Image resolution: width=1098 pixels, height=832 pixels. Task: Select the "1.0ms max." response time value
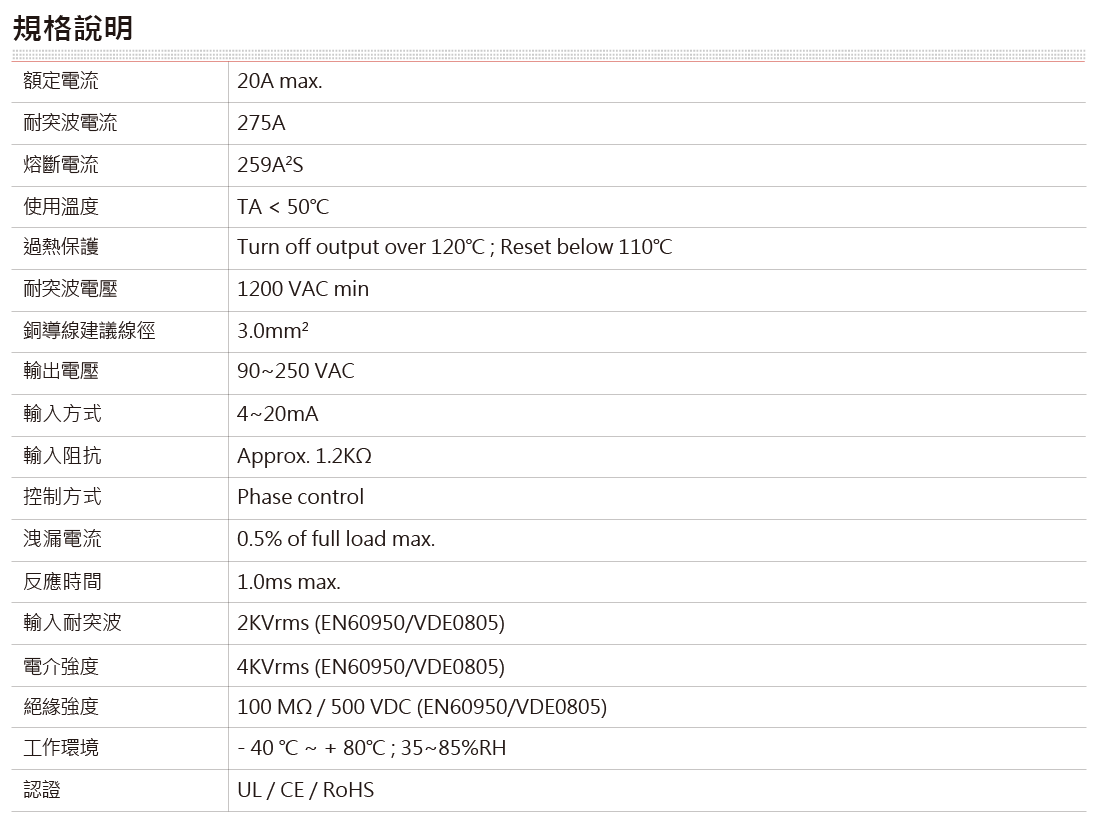point(288,582)
